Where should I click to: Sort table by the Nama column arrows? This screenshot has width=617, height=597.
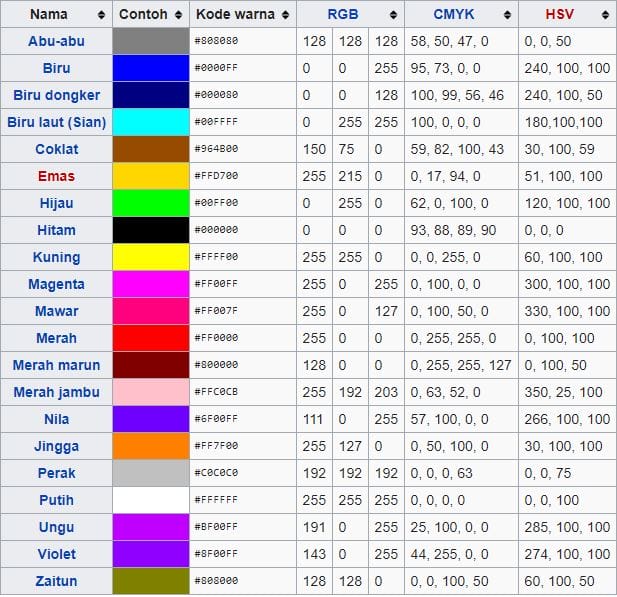(100, 15)
